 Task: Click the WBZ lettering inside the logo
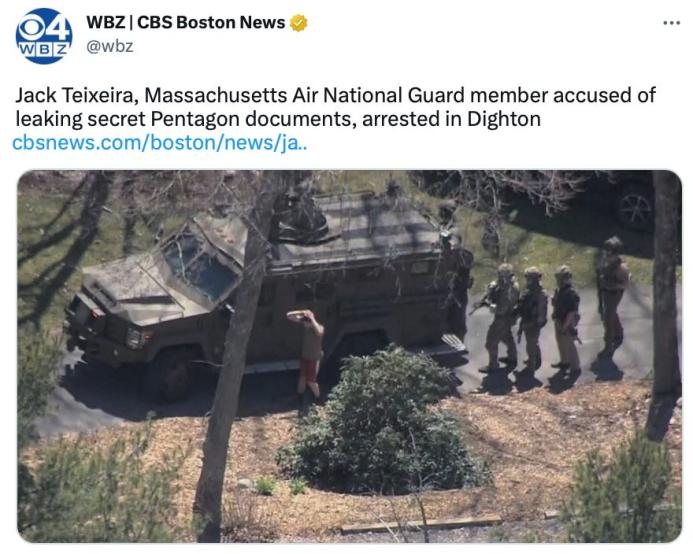click(44, 49)
